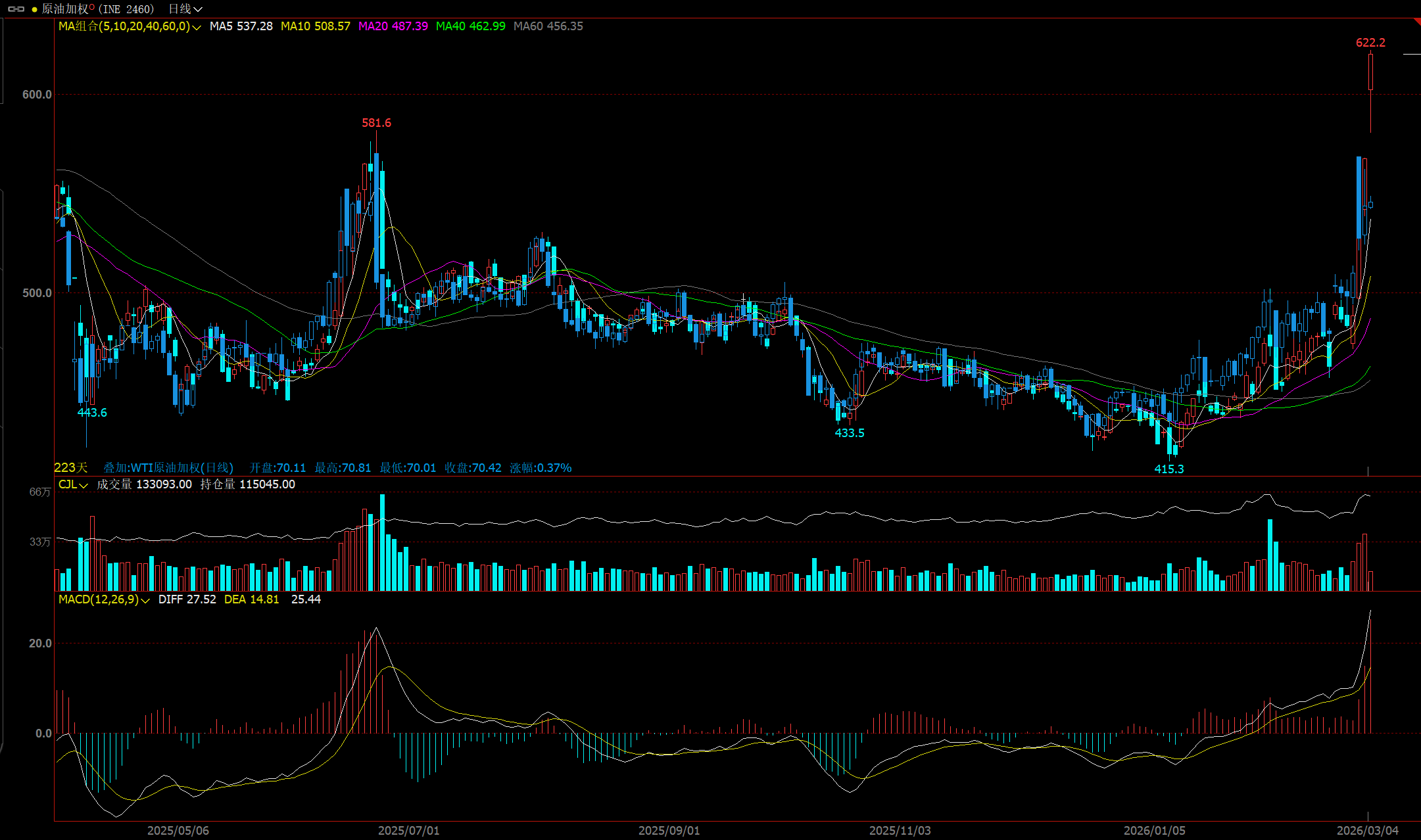Click the 581.6 peak price marker
Screen dimensions: 1421x840
tap(376, 123)
